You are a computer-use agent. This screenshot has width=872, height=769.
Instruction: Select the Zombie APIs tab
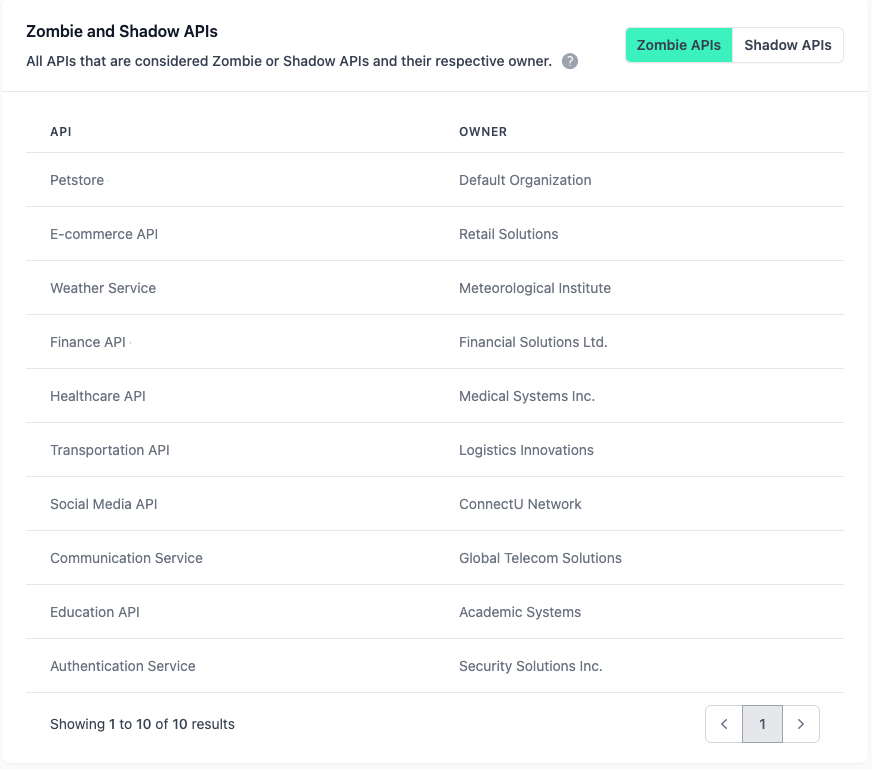(678, 45)
